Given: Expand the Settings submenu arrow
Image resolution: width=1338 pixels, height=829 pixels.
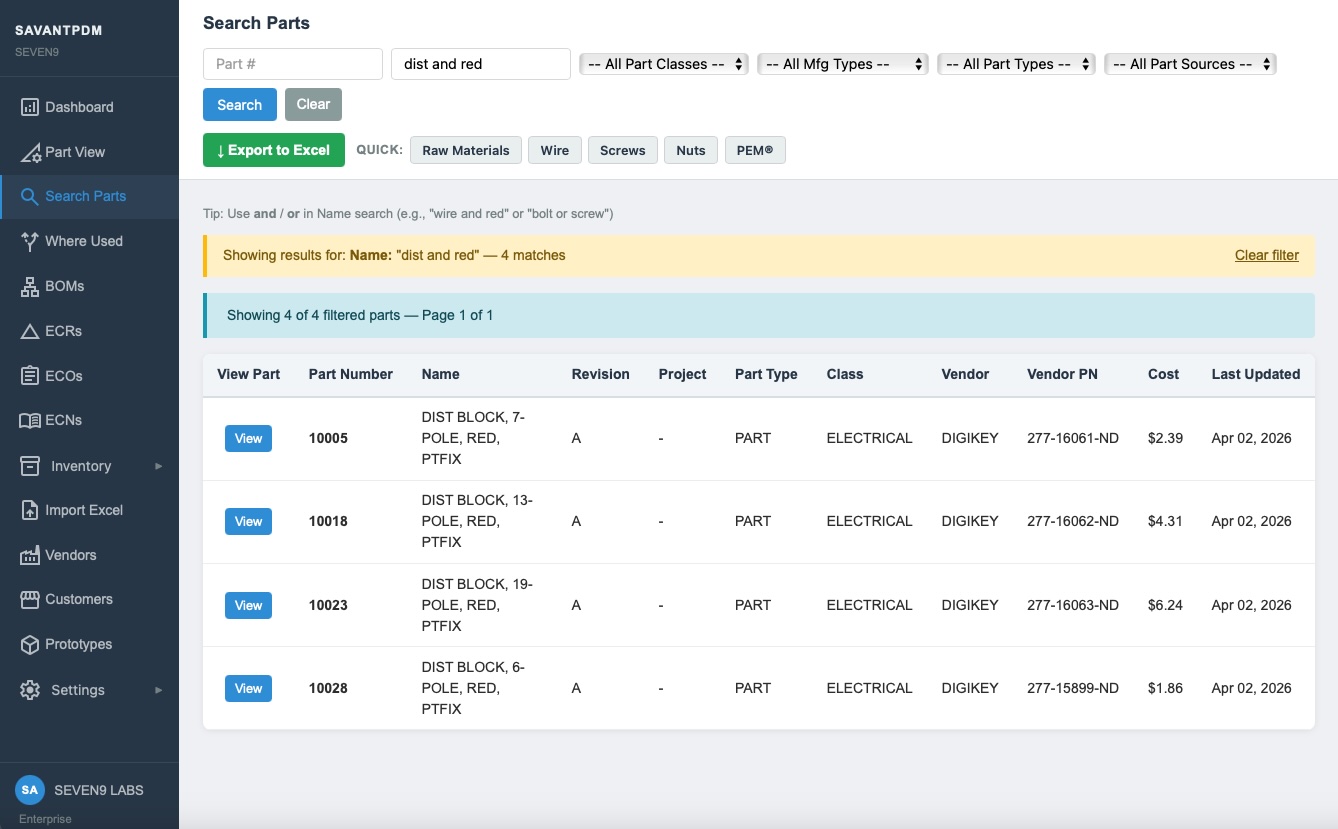Looking at the screenshot, I should 158,690.
